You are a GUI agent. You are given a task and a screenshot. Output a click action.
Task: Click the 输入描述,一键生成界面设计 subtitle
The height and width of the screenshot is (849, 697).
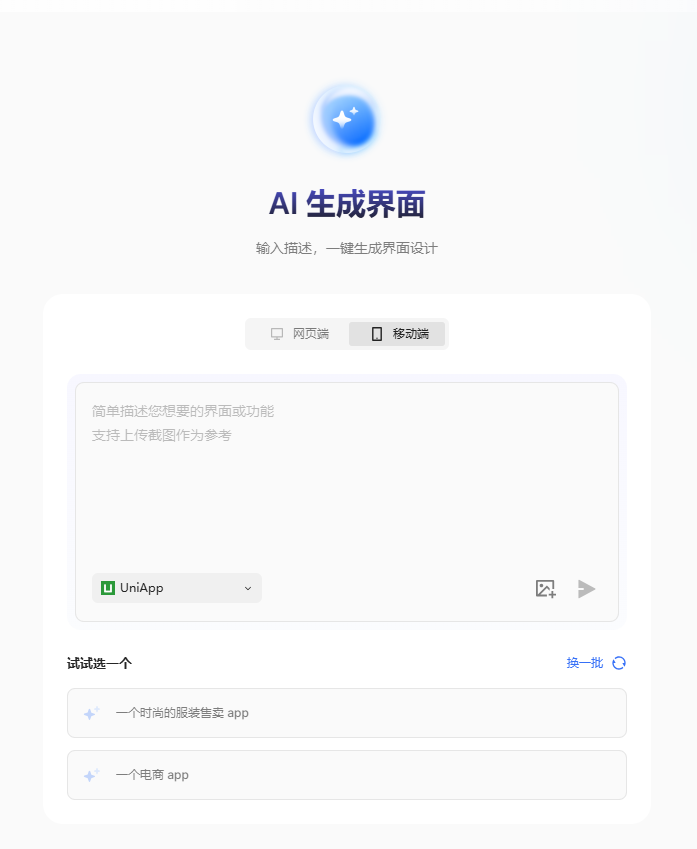click(x=347, y=249)
